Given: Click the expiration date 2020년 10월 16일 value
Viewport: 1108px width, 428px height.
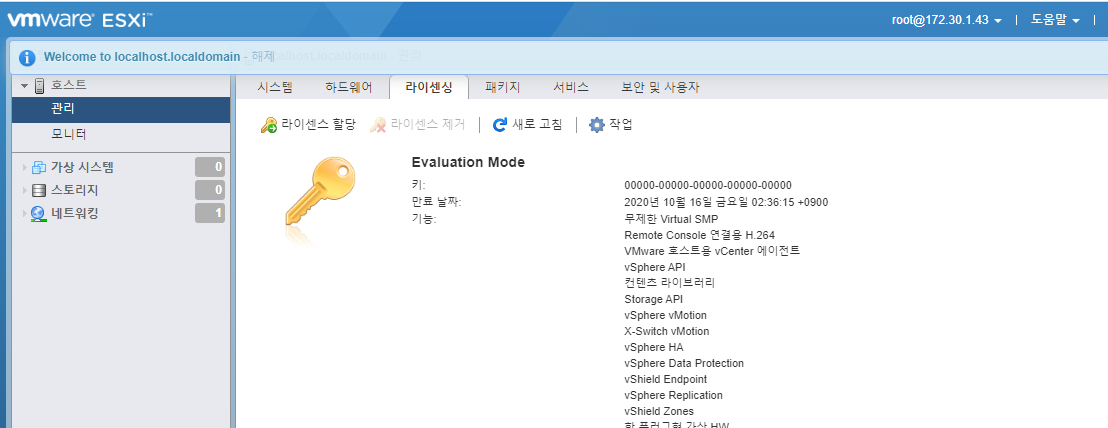Looking at the screenshot, I should tap(726, 203).
